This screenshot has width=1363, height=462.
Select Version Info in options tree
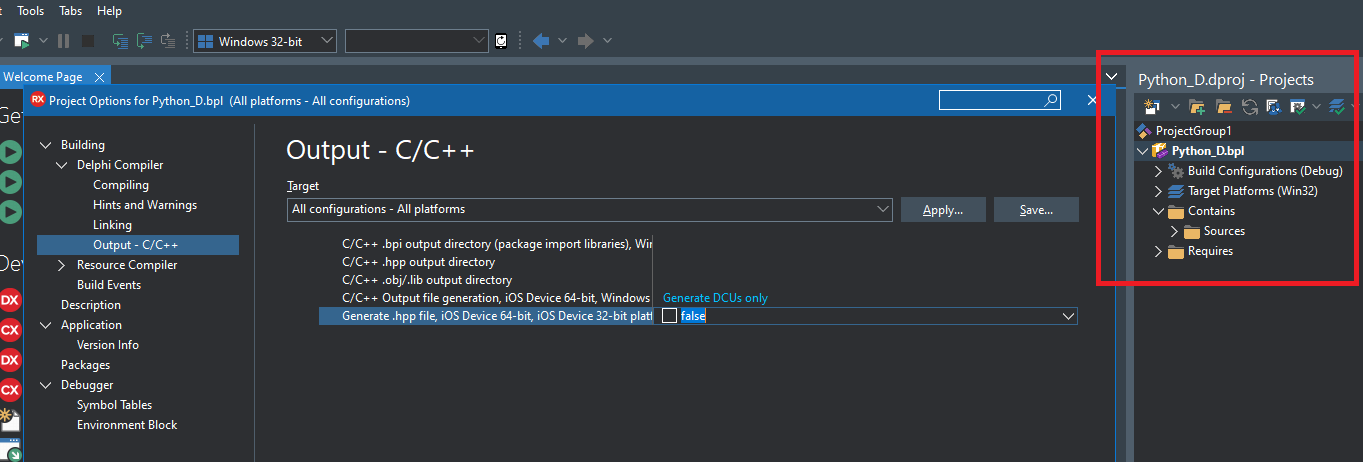tap(108, 345)
